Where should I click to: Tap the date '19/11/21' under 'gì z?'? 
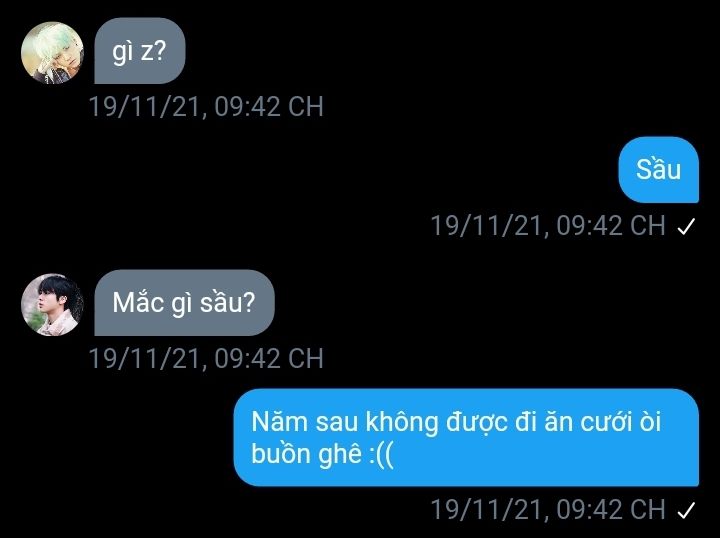(145, 106)
